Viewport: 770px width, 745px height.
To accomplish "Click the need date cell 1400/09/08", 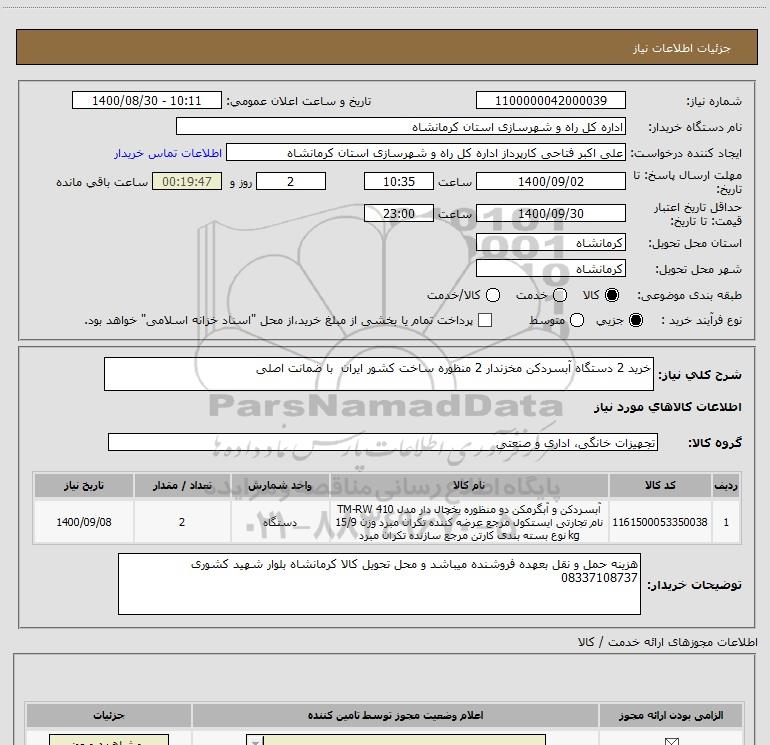I will pyautogui.click(x=83, y=522).
